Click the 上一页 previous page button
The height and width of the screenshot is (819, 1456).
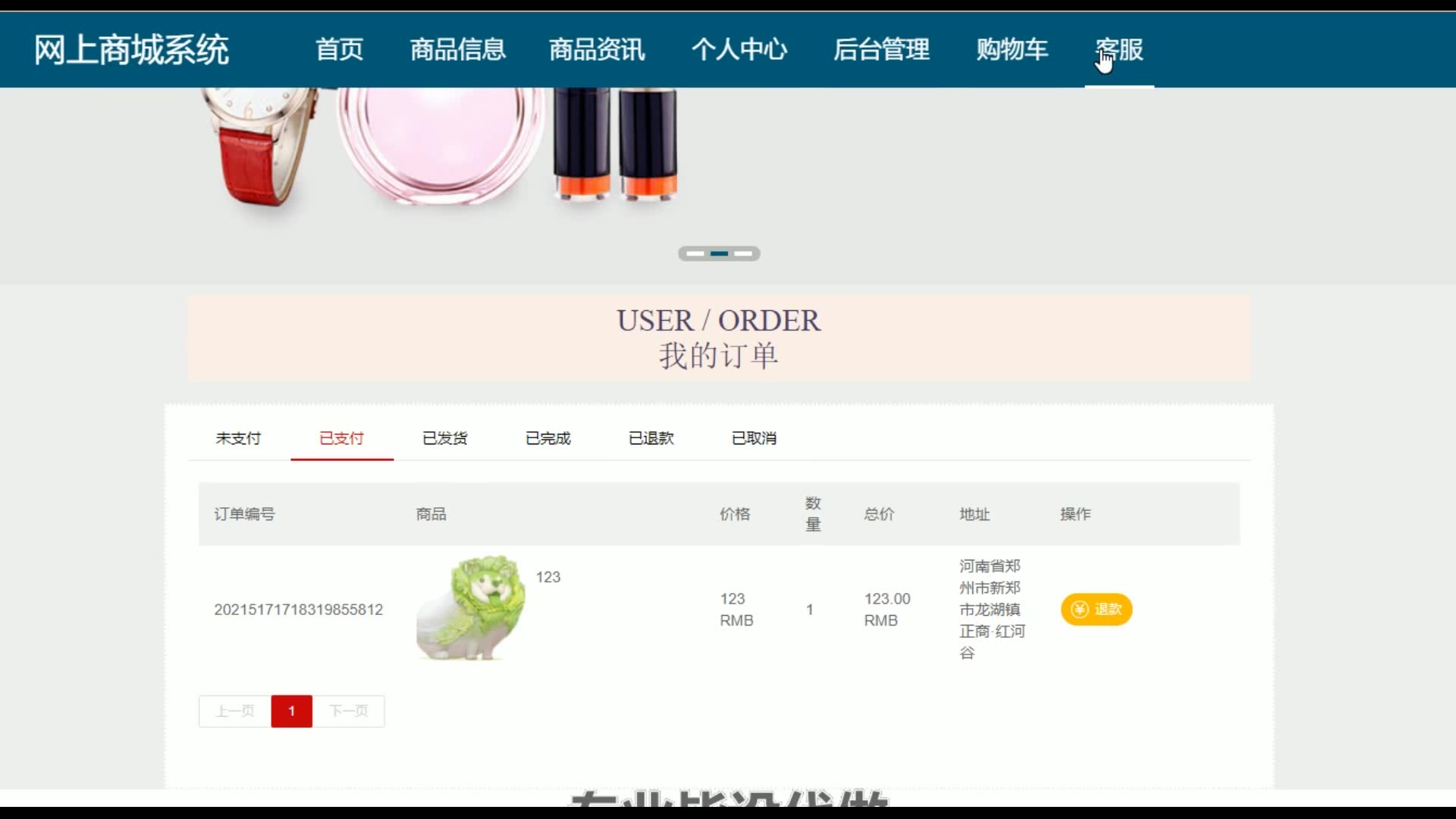point(235,711)
